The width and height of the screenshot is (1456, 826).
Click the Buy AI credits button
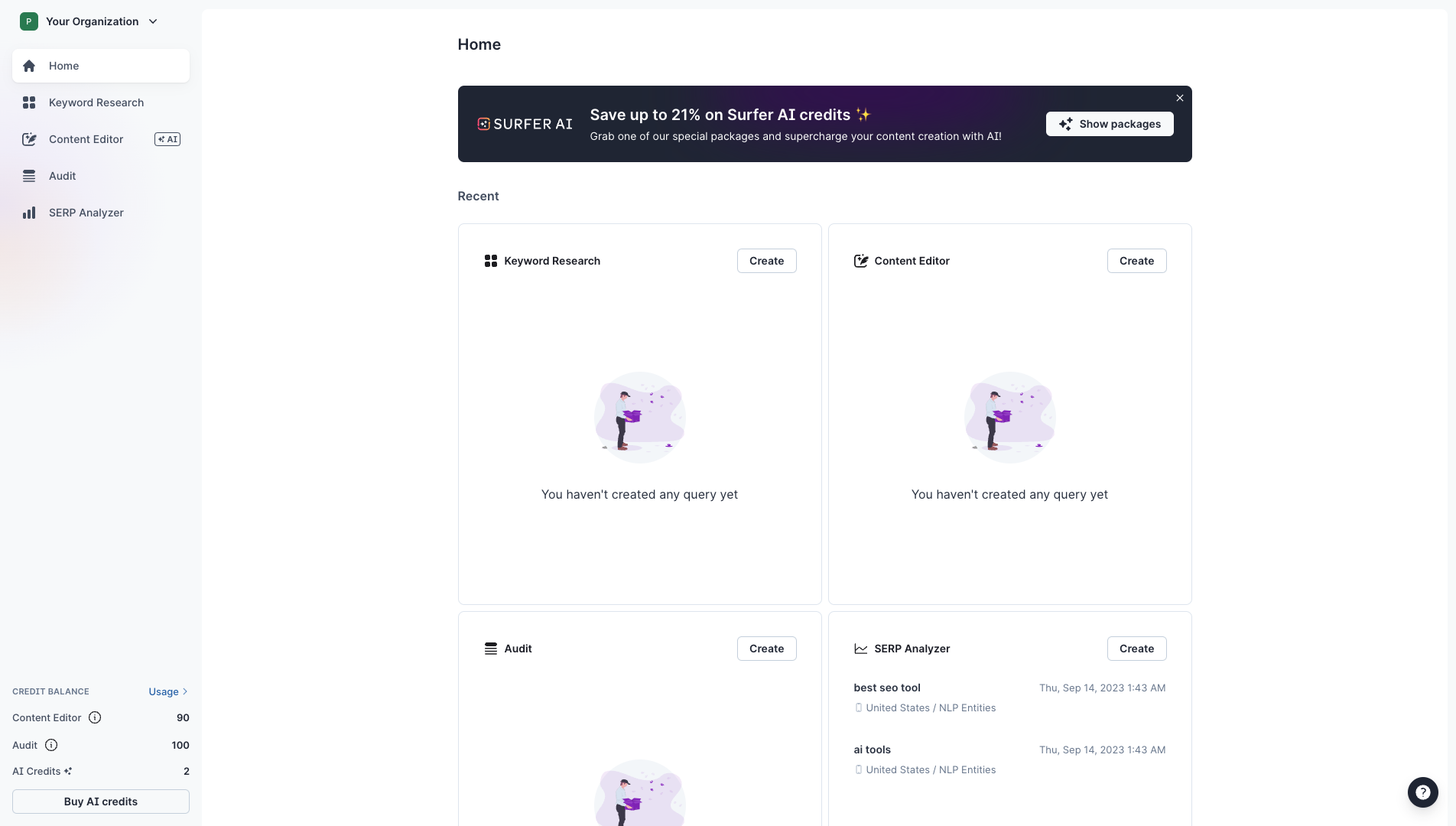point(101,802)
